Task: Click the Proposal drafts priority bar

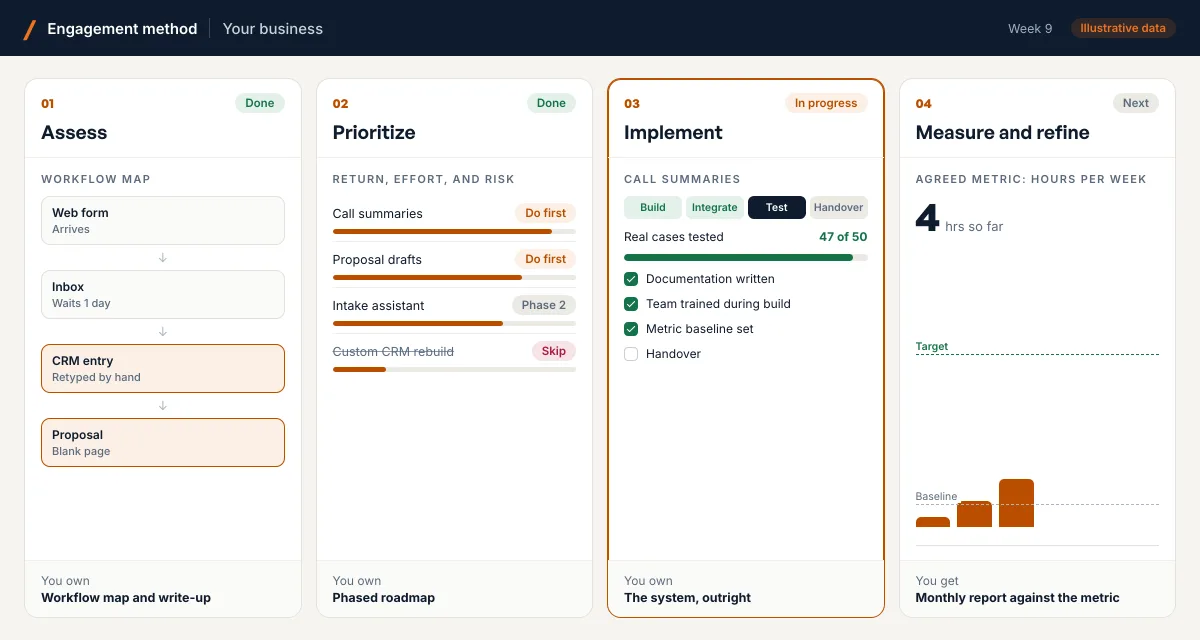Action: tap(454, 278)
